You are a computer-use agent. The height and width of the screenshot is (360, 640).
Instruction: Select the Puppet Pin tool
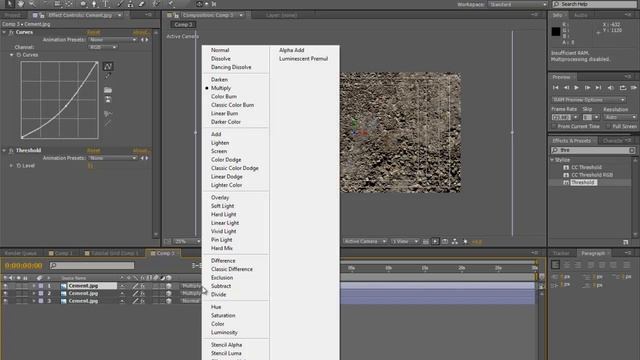pyautogui.click(x=172, y=4)
